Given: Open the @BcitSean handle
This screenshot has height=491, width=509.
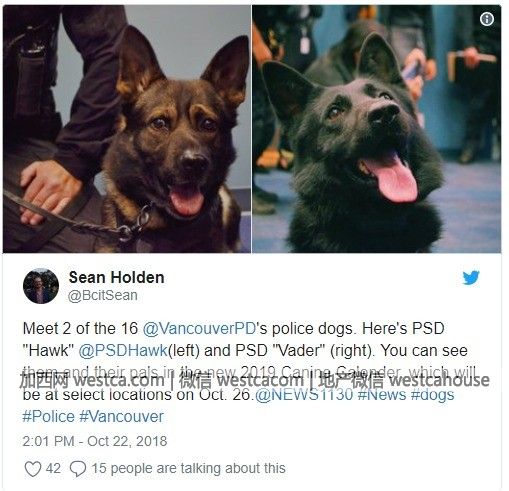Looking at the screenshot, I should [x=103, y=295].
